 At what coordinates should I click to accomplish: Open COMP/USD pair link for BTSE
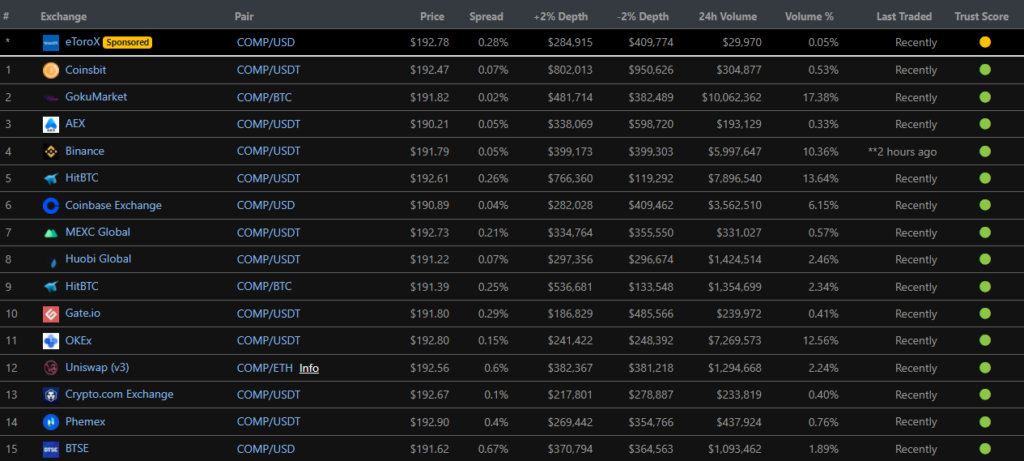pyautogui.click(x=266, y=449)
